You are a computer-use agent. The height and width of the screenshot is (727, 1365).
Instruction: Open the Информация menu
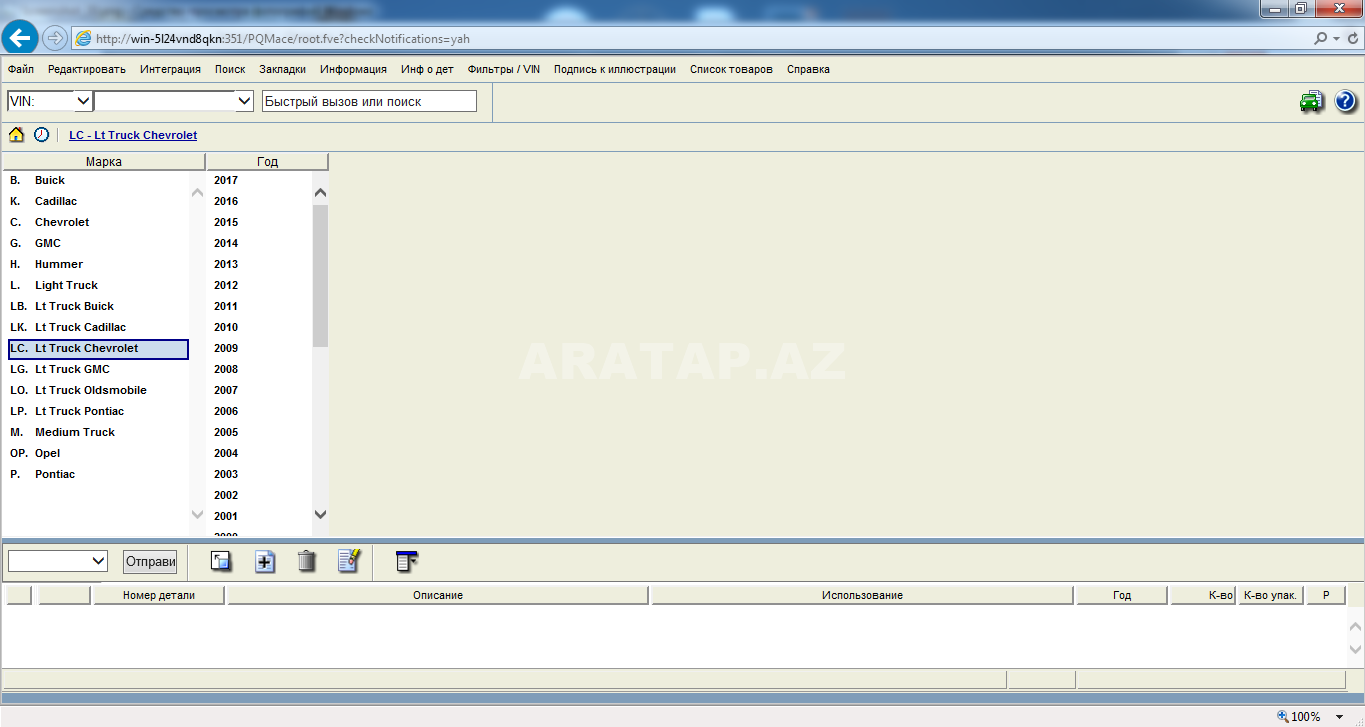[x=353, y=69]
